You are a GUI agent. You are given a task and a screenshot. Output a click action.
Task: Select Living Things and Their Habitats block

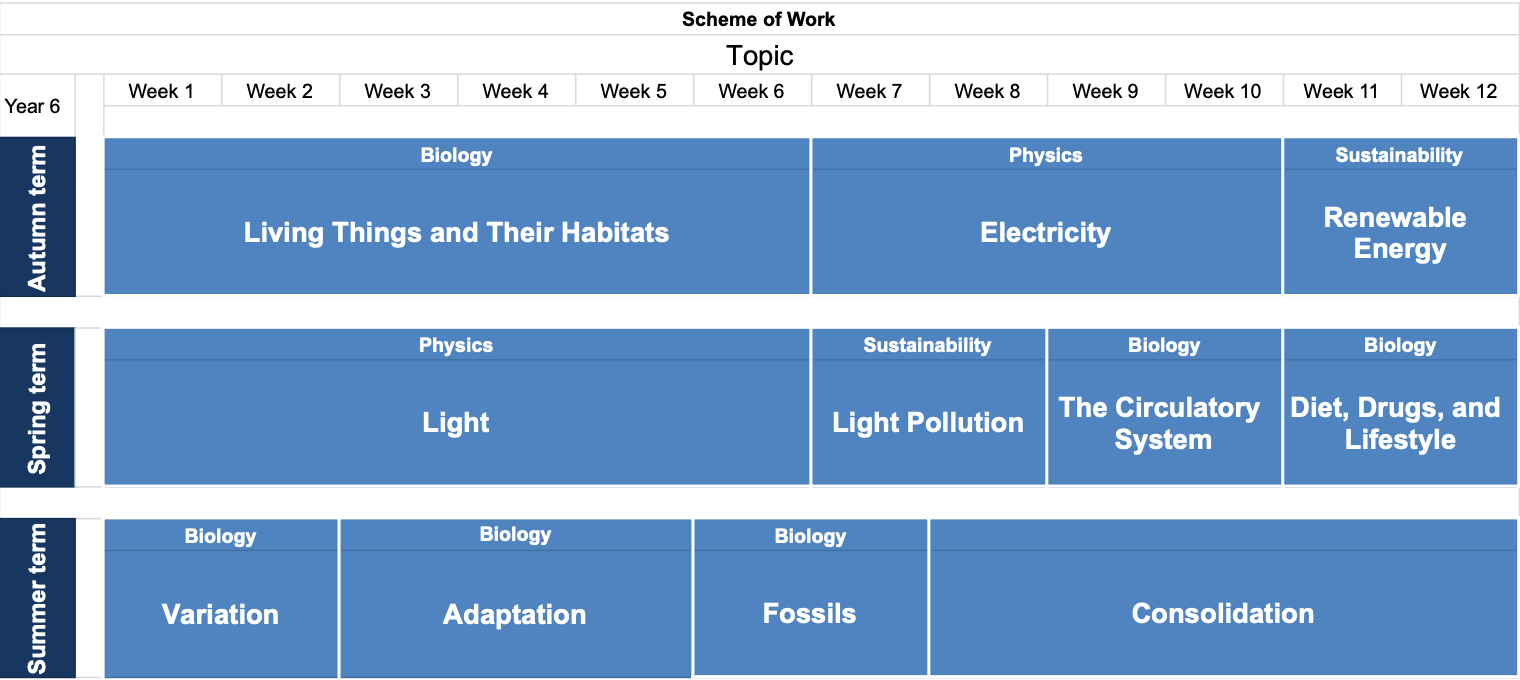[x=456, y=233]
